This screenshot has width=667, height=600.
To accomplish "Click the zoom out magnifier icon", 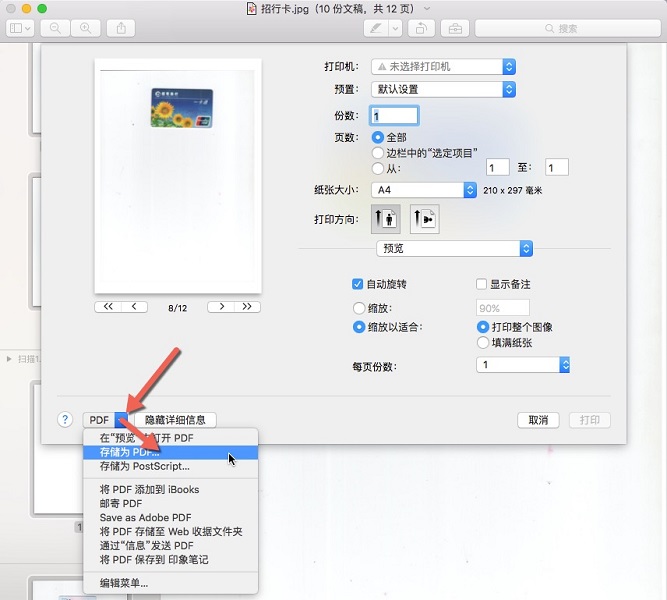I will [55, 29].
